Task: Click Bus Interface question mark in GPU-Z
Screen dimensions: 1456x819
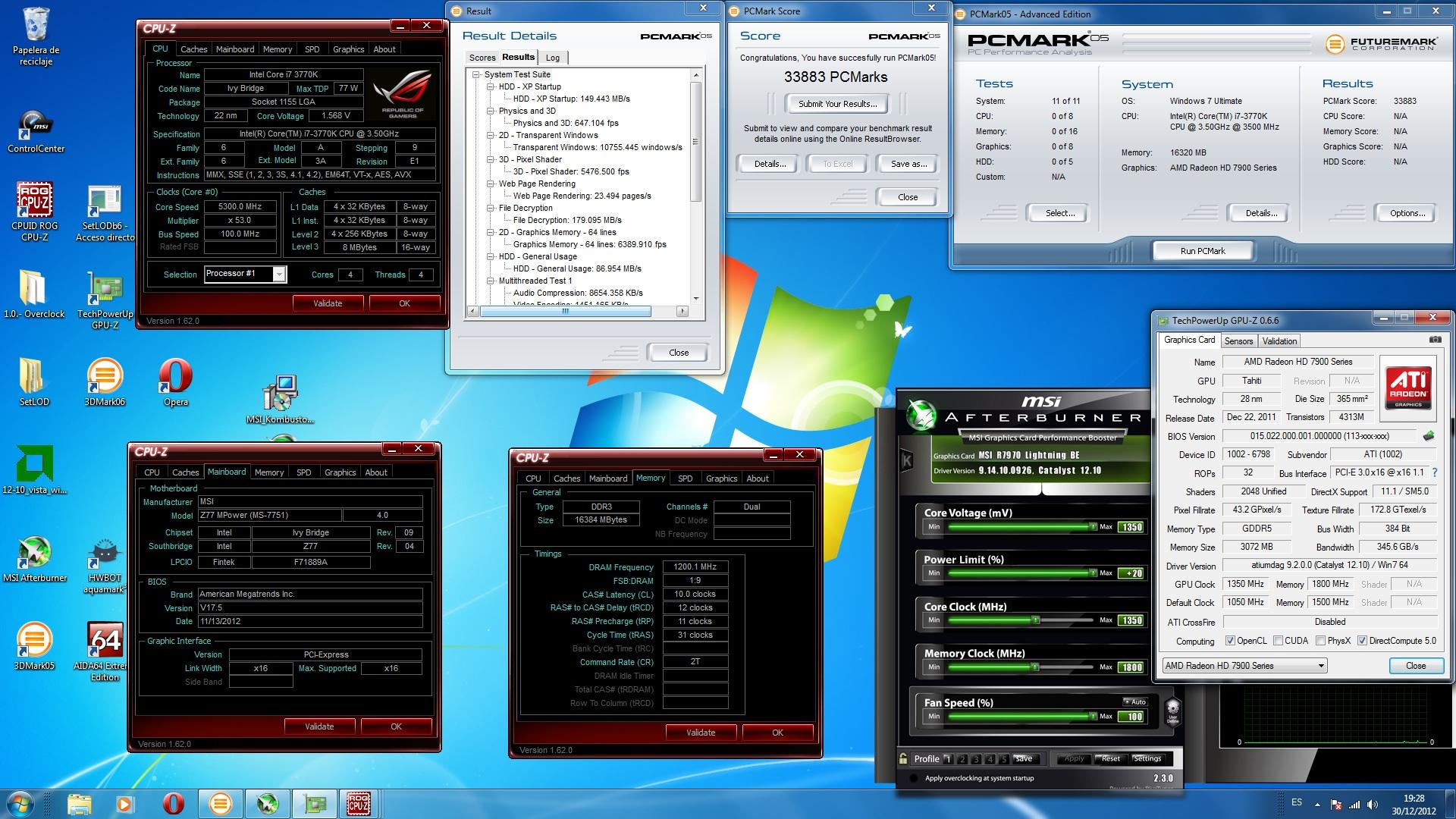Action: (1435, 472)
